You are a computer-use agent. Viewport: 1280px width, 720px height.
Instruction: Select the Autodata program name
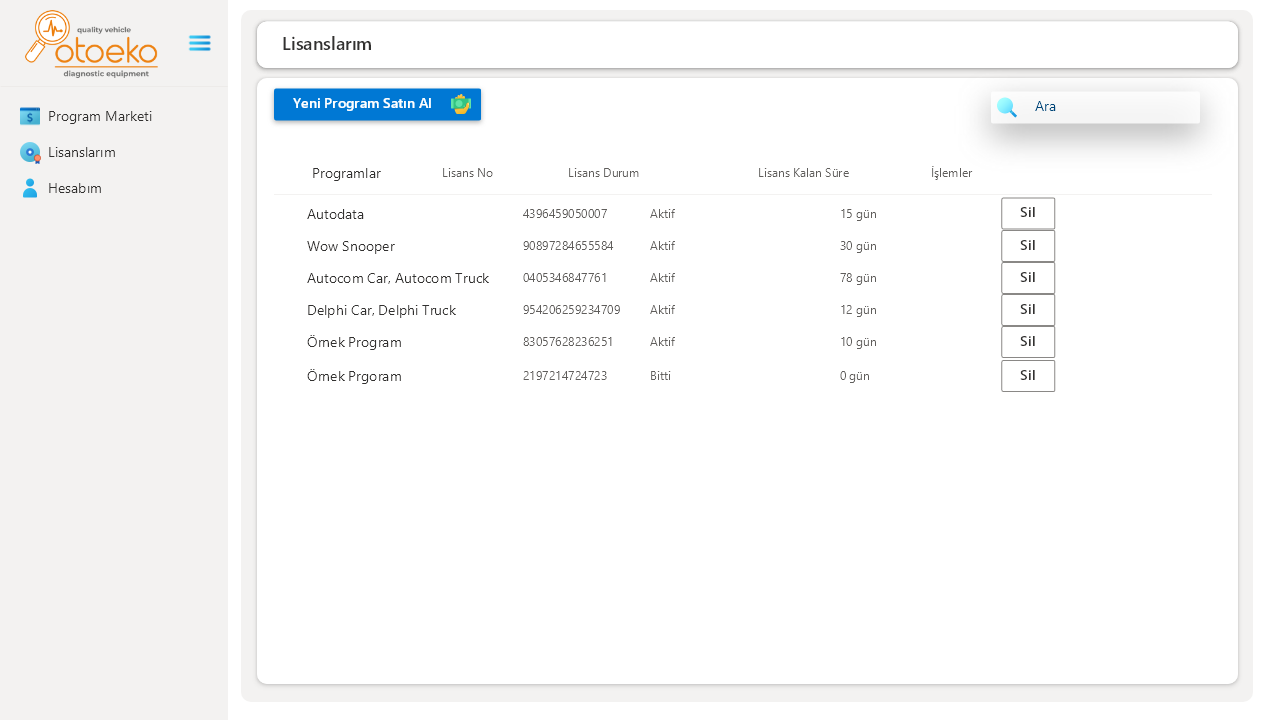335,214
